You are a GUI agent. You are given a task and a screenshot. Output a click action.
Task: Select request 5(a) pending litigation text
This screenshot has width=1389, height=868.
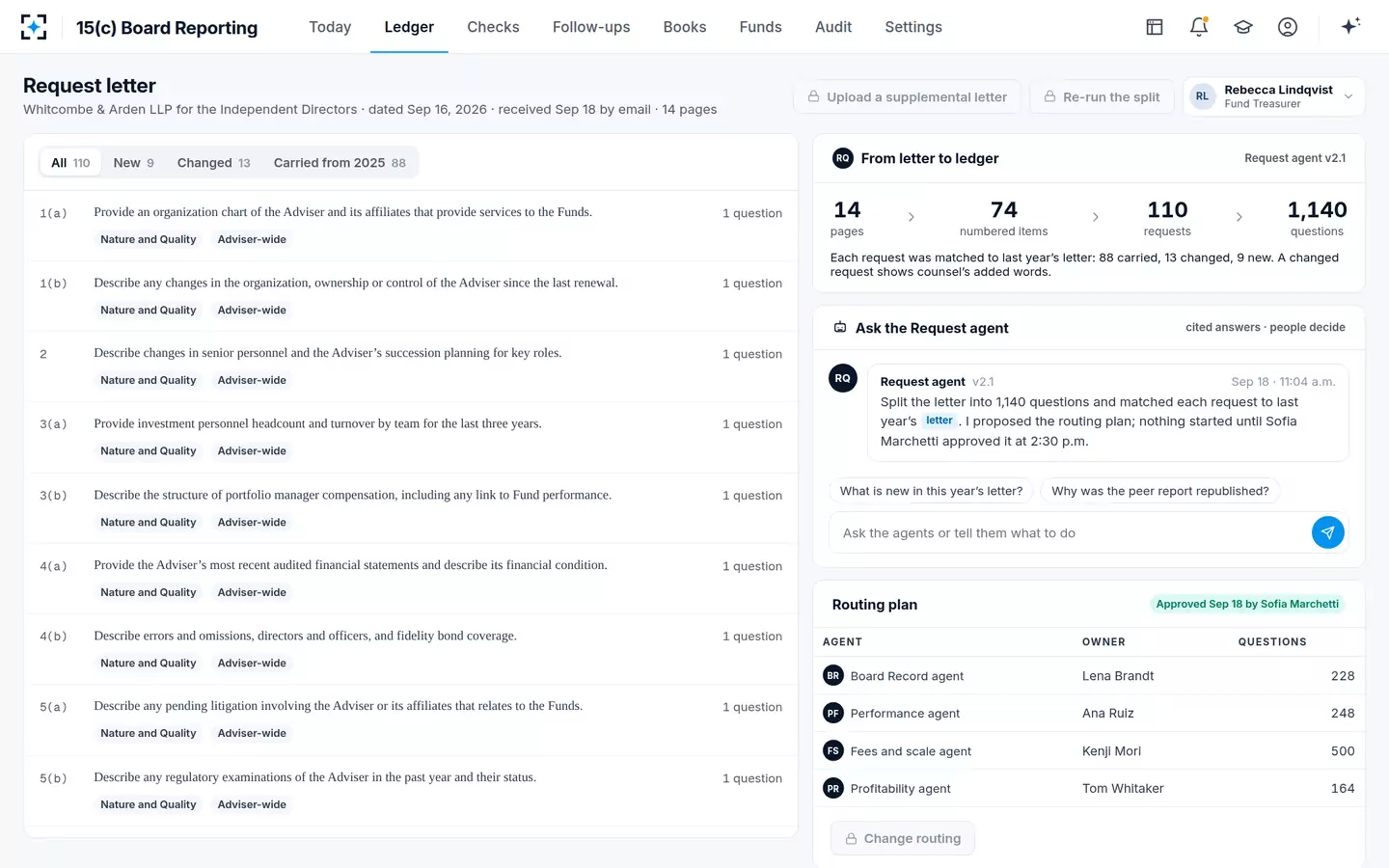[x=339, y=706]
